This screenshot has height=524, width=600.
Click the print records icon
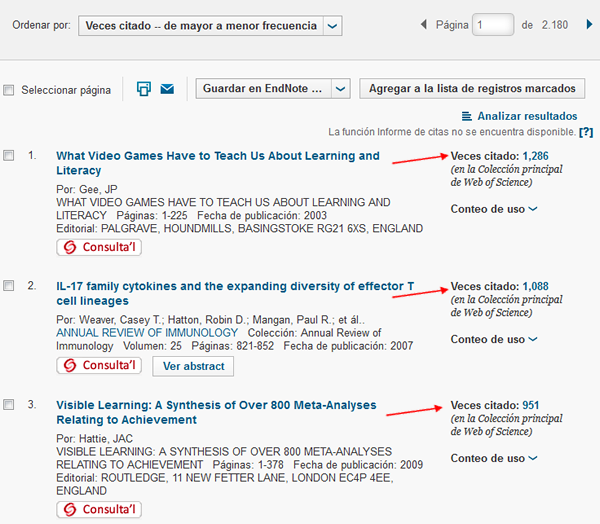144,89
